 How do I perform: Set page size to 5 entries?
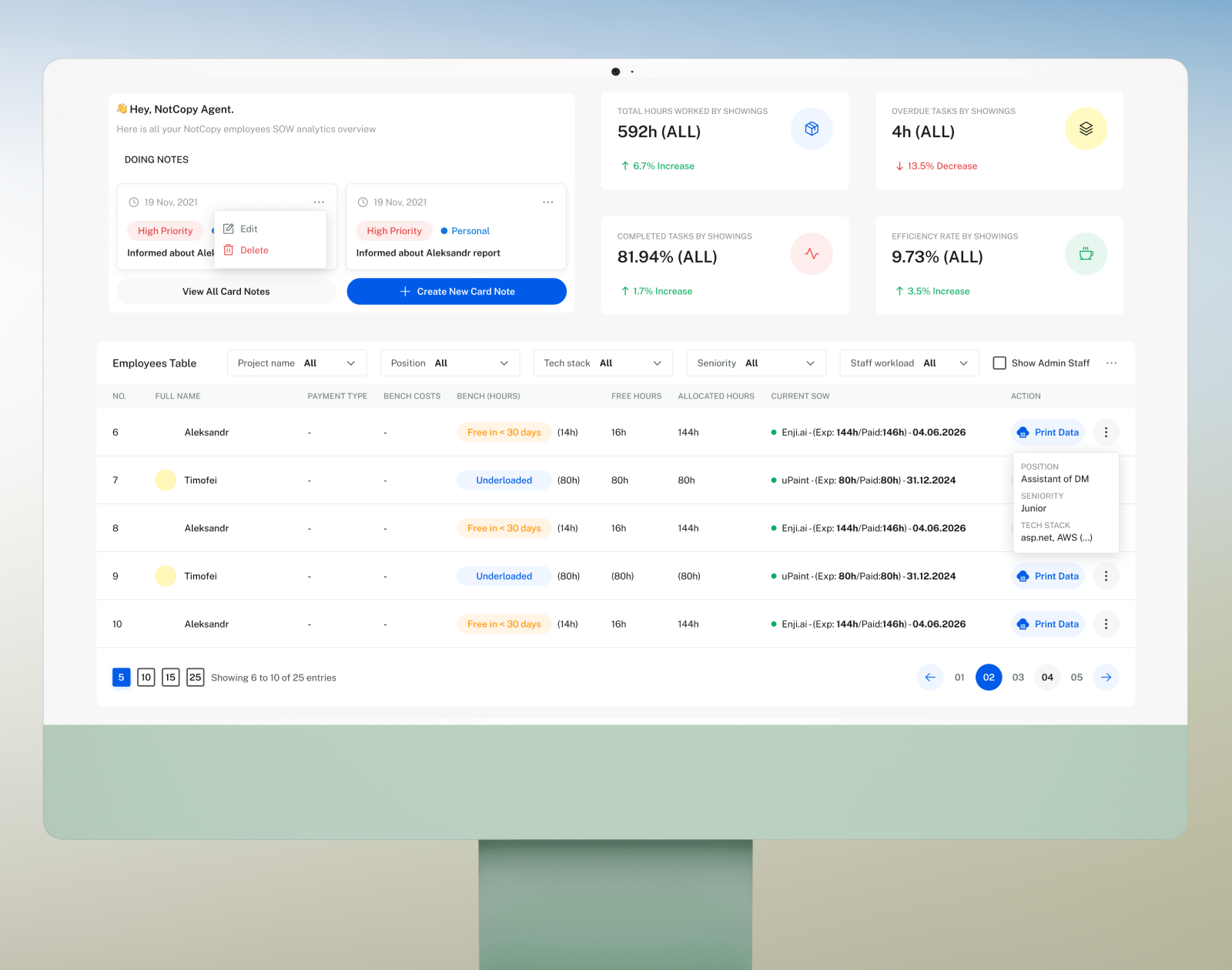[121, 677]
